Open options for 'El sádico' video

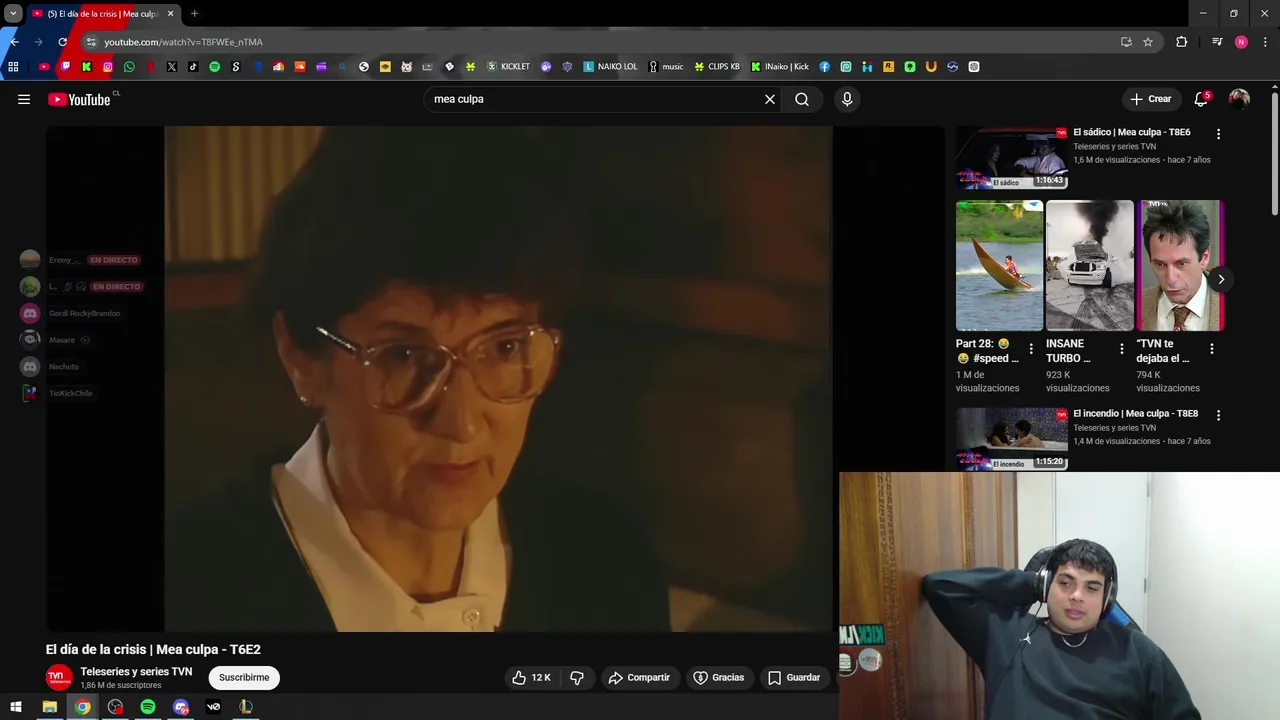pyautogui.click(x=1218, y=134)
